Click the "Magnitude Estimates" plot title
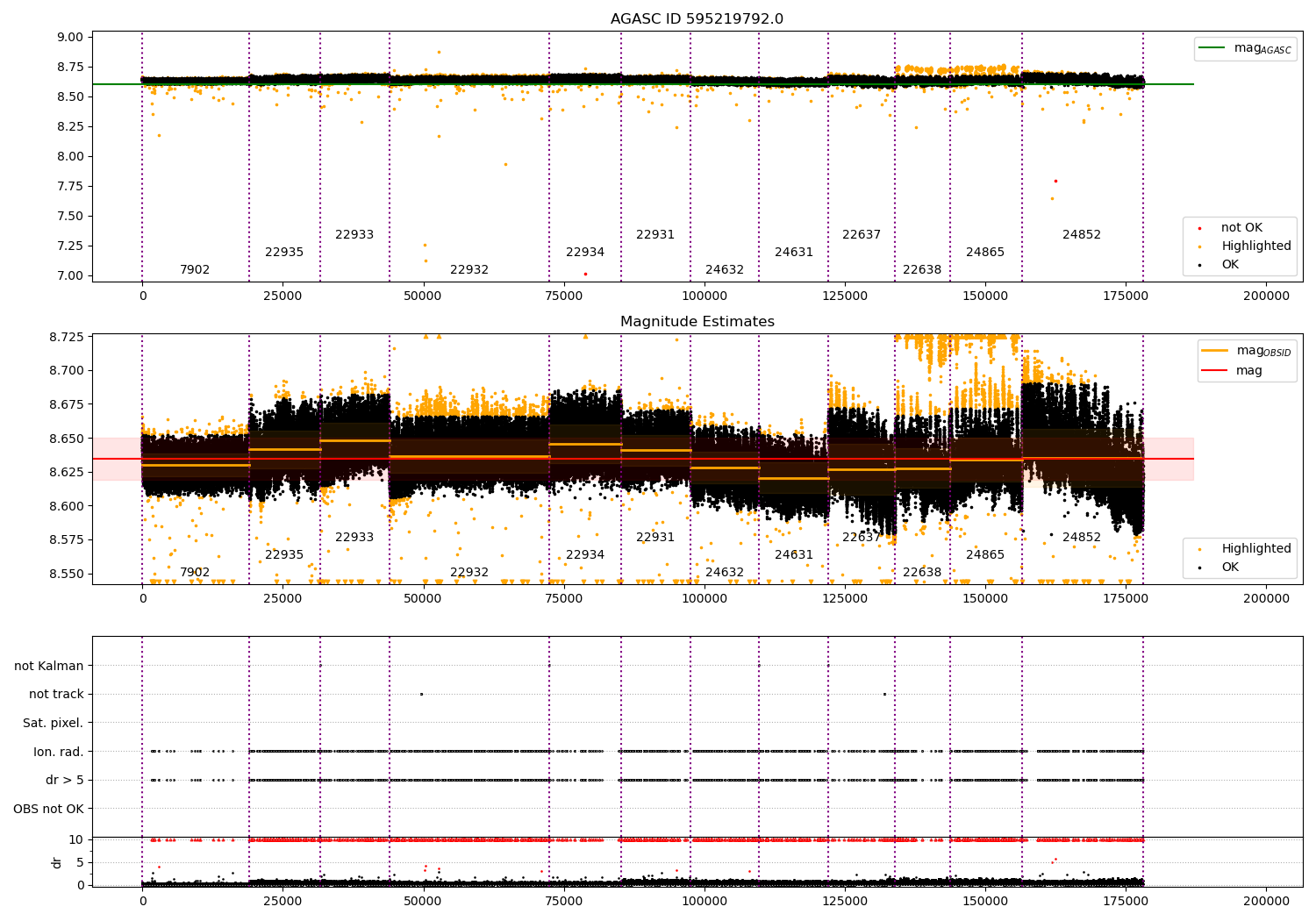The width and height of the screenshot is (1316, 921). (697, 322)
